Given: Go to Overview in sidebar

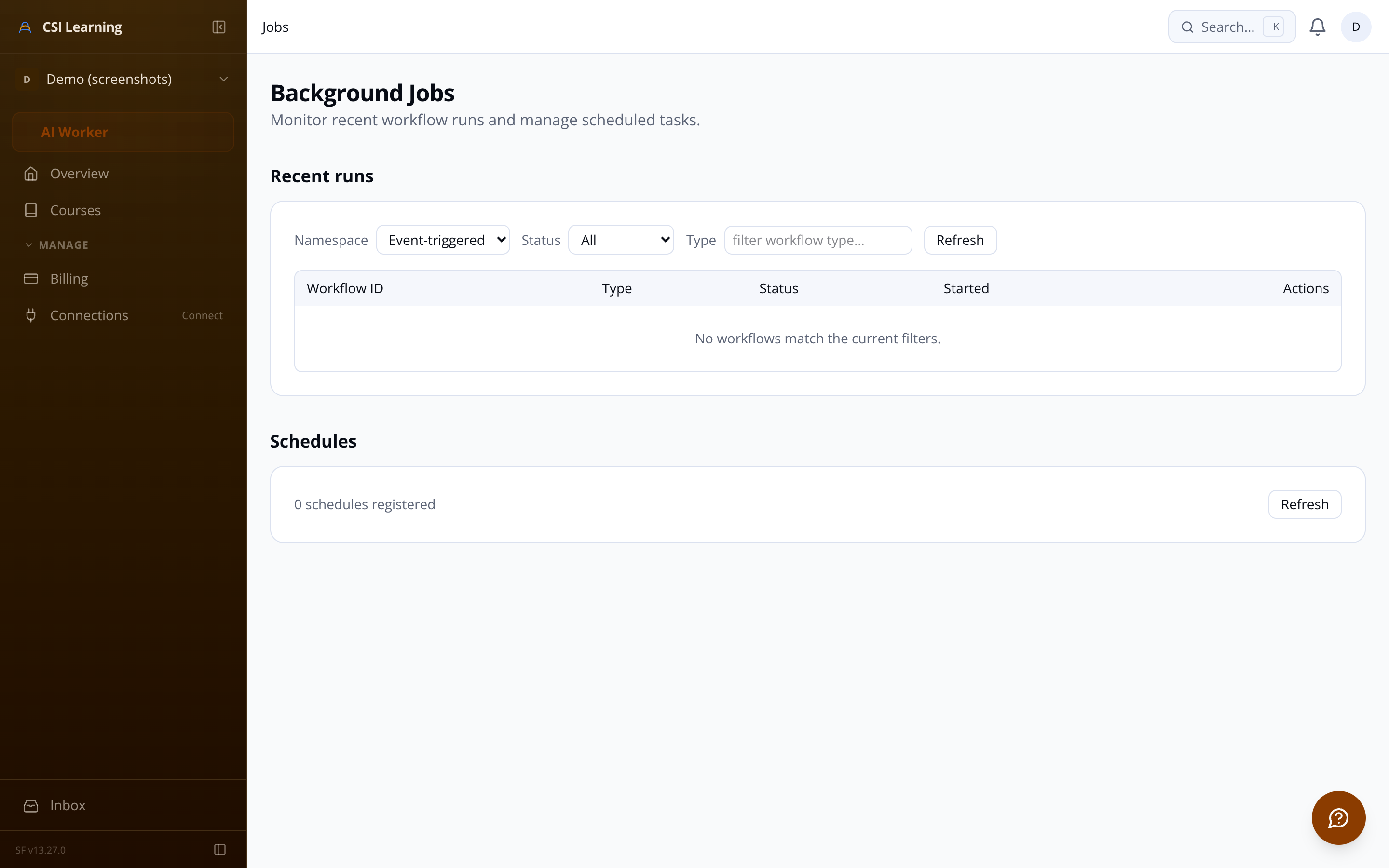Looking at the screenshot, I should [123, 174].
